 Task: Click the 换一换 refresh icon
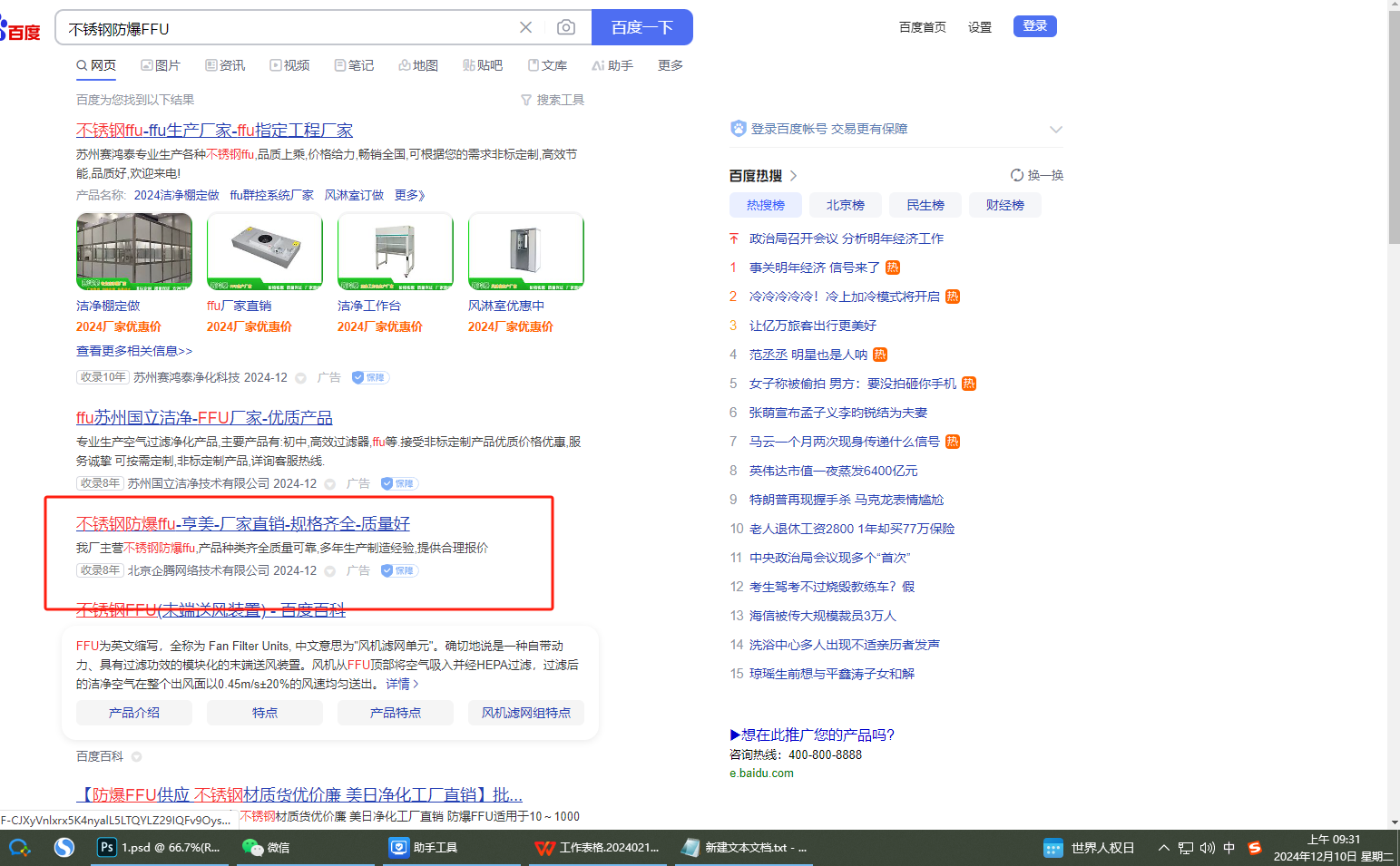(1017, 175)
